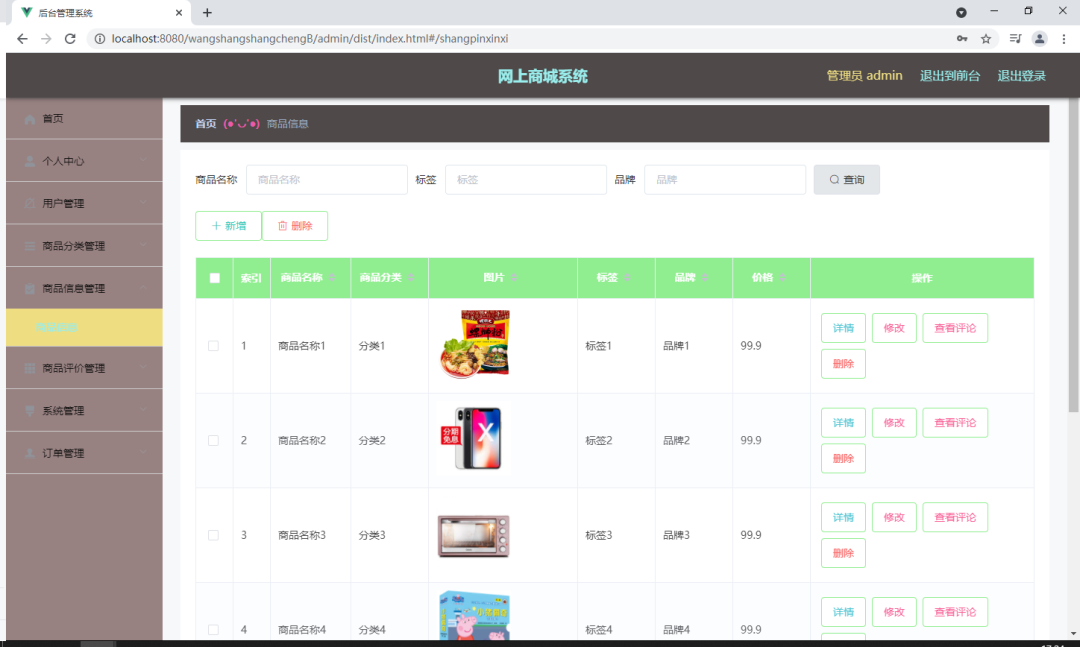Collapse the 商品信息管理 submenu arrow

coord(143,288)
